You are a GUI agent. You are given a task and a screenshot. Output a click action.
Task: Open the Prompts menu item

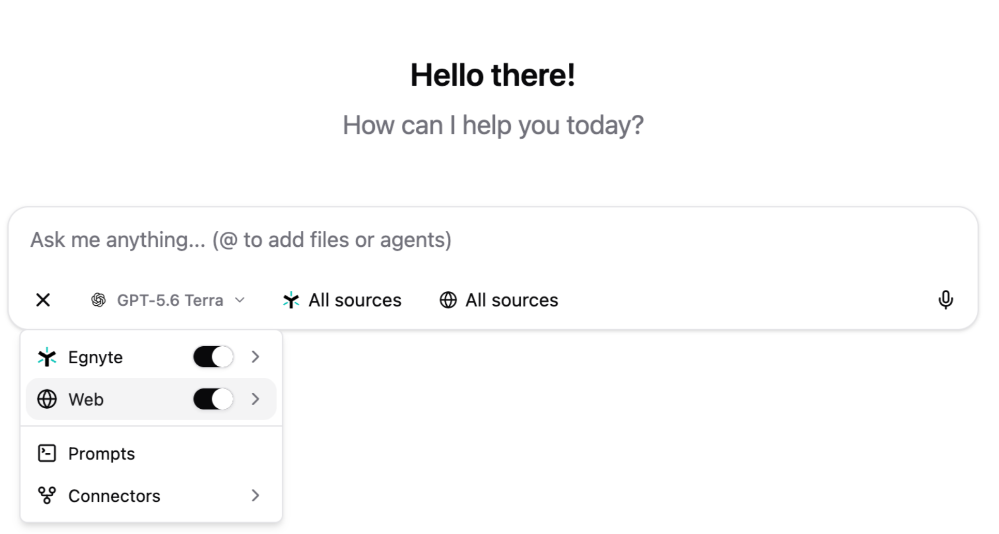pyautogui.click(x=151, y=454)
